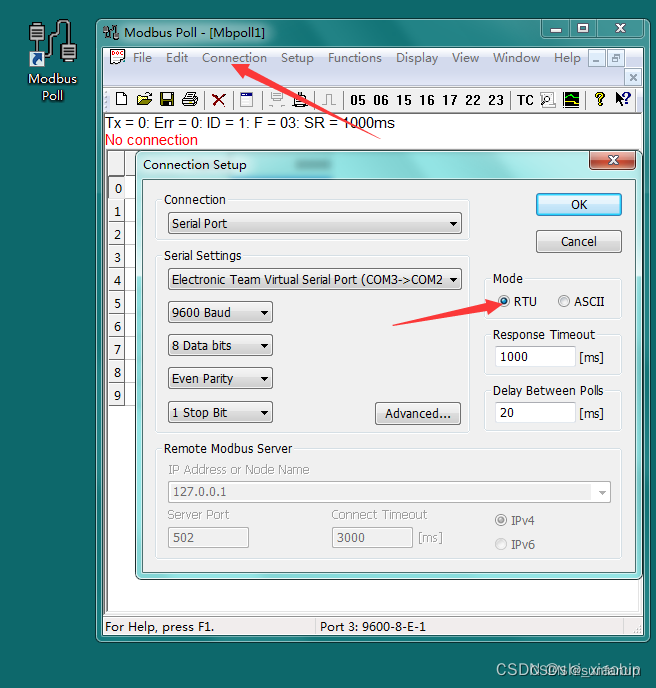
Task: Click the TC test center toolbar button
Action: [x=525, y=100]
